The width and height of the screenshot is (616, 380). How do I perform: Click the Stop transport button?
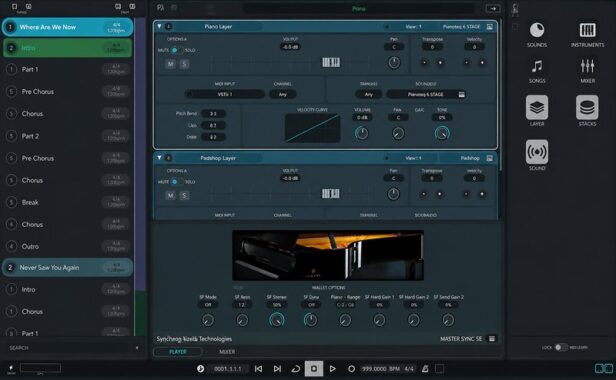pos(314,369)
